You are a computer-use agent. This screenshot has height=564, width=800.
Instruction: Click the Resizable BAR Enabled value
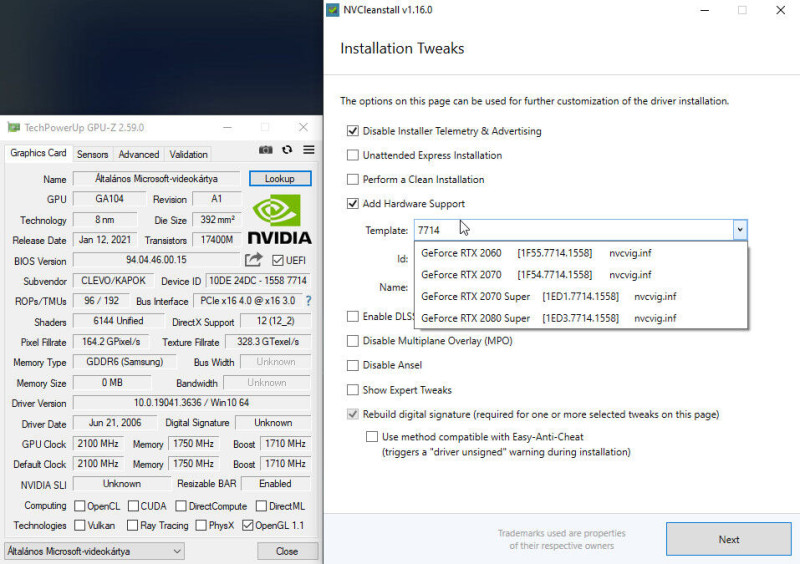pos(275,483)
